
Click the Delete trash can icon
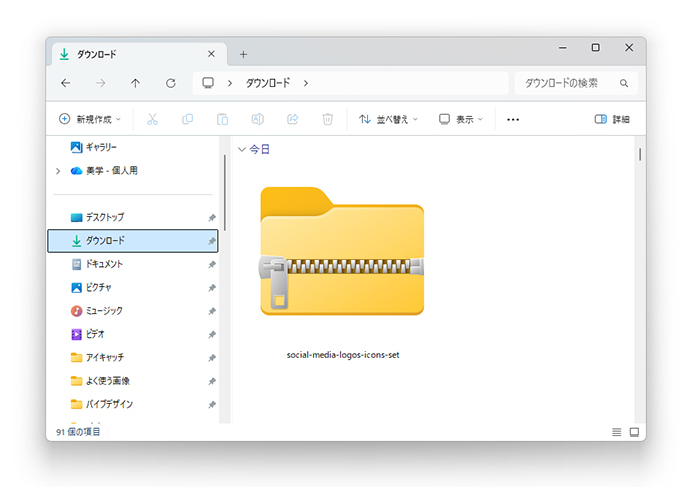(328, 119)
